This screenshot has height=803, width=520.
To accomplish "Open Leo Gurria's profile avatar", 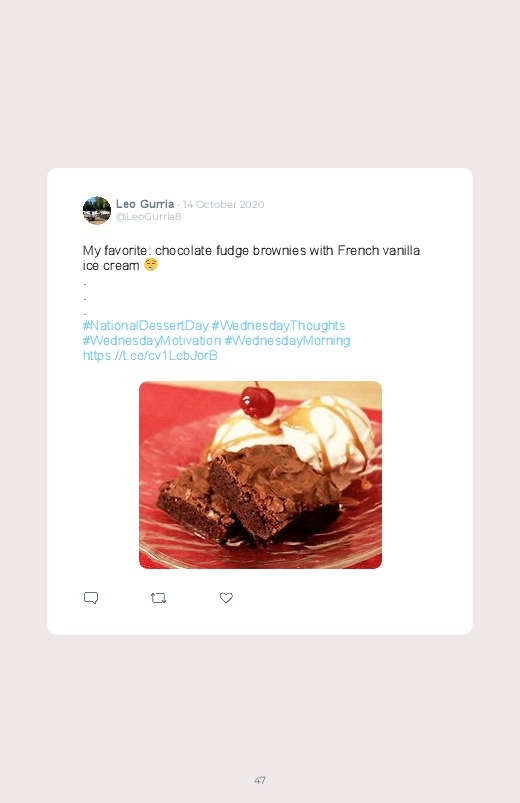I will [x=97, y=210].
